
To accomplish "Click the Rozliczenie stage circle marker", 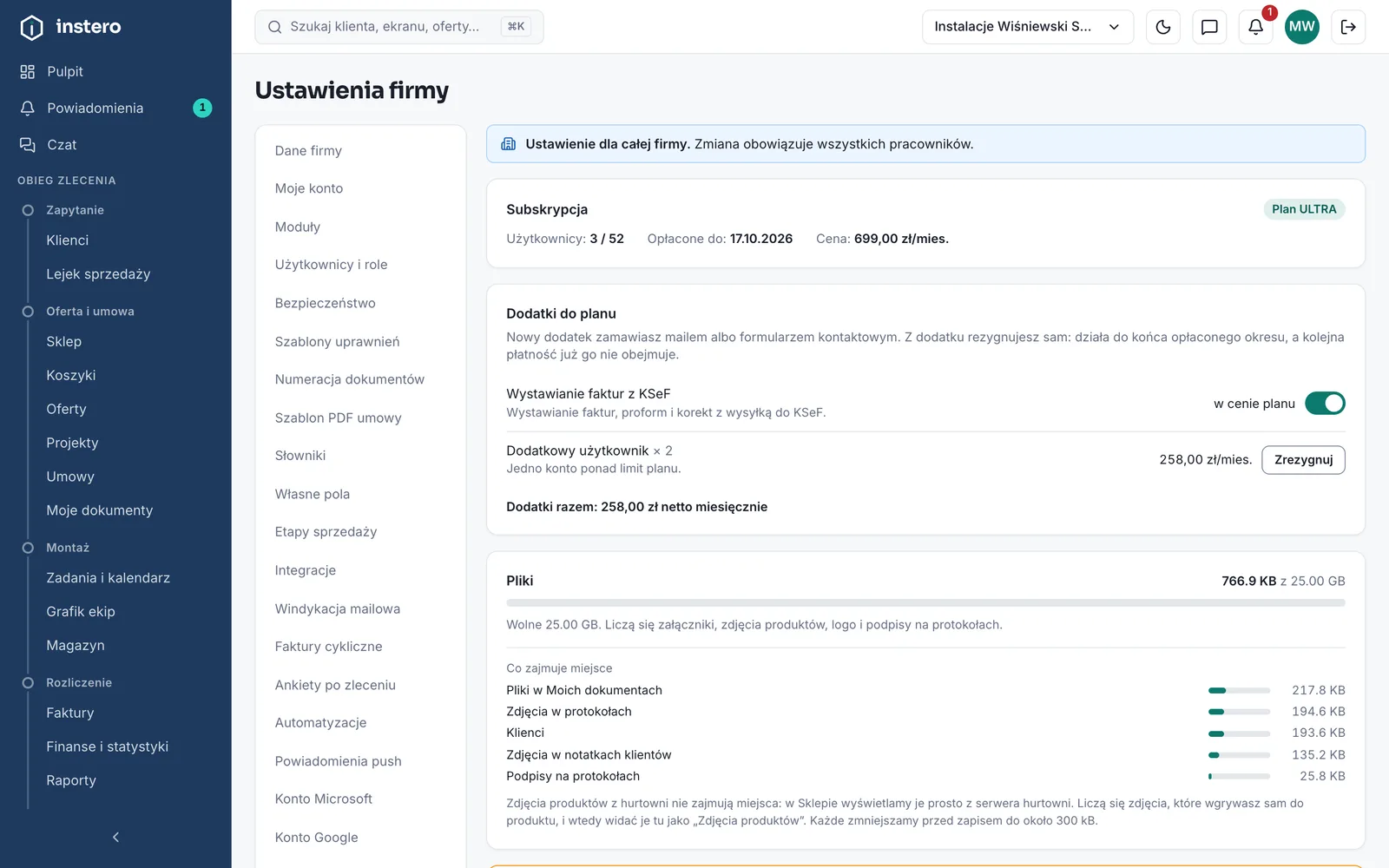I will (x=28, y=683).
